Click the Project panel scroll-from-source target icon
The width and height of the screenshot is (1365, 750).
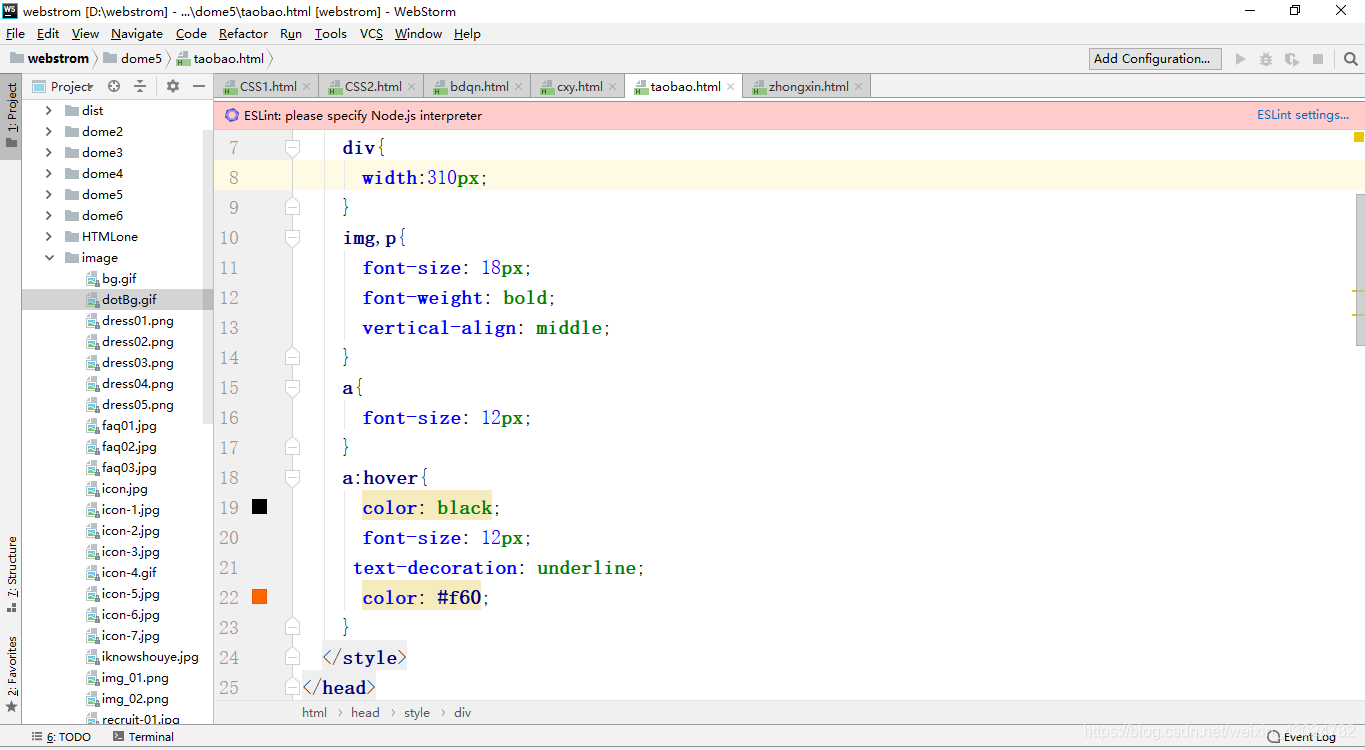coord(114,86)
